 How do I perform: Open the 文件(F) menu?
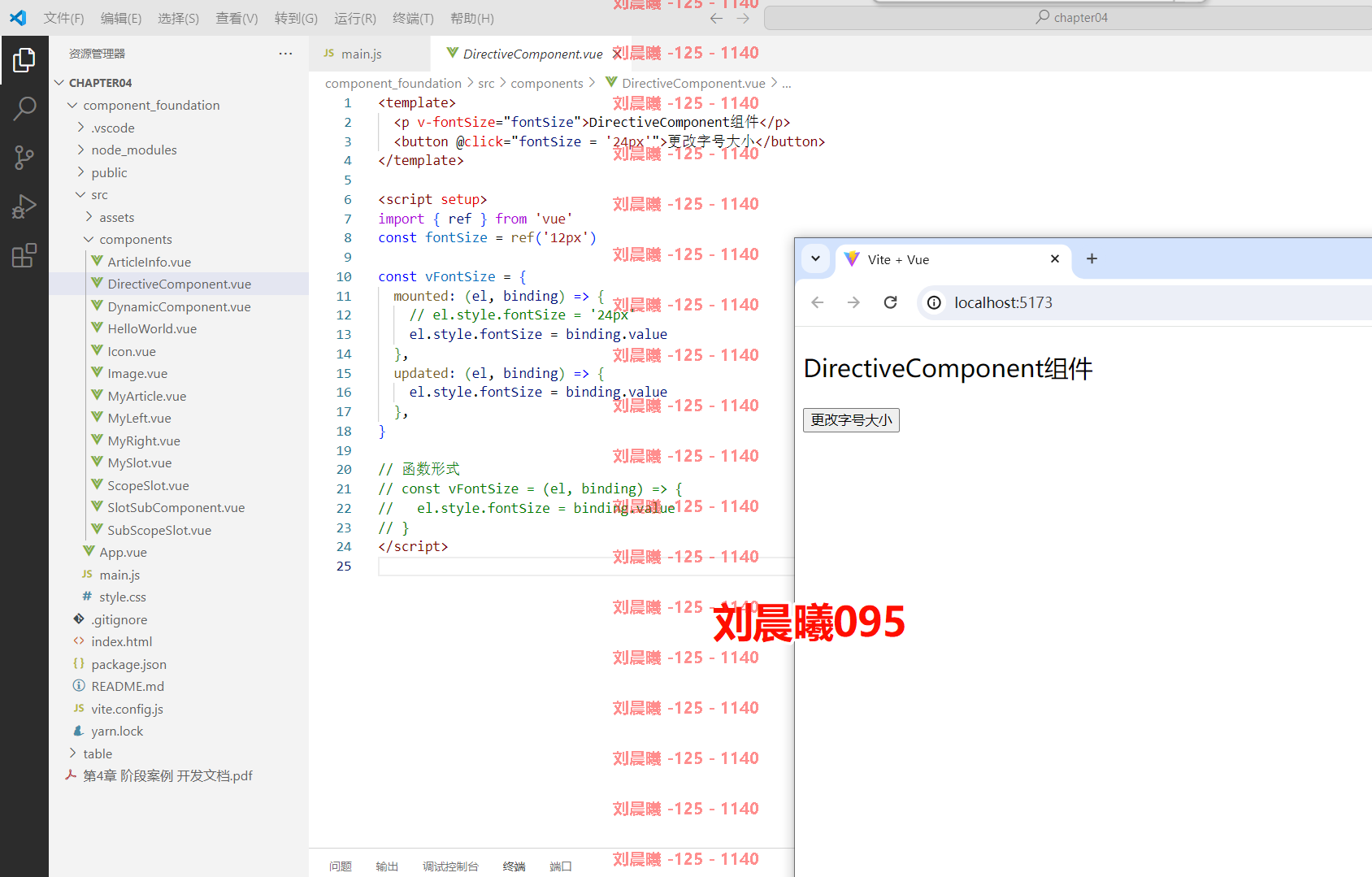click(63, 18)
